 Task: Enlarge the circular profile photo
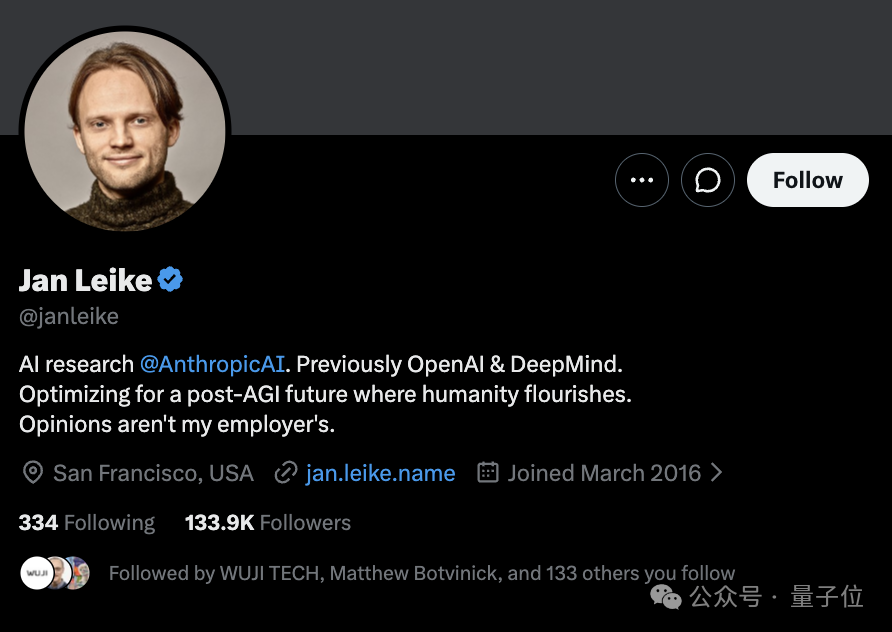[125, 131]
